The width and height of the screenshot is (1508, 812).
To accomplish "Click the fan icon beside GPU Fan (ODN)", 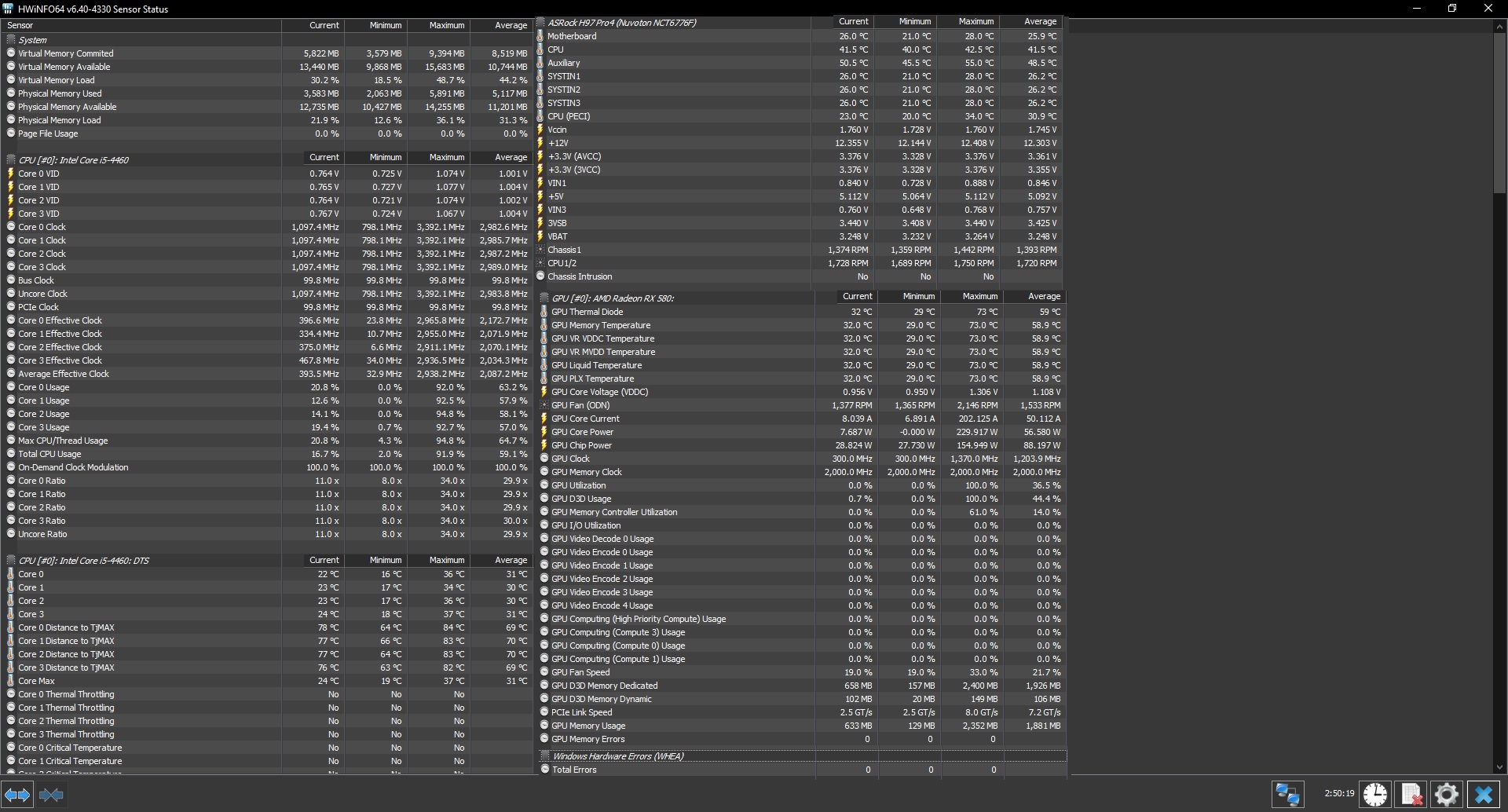I will click(544, 405).
